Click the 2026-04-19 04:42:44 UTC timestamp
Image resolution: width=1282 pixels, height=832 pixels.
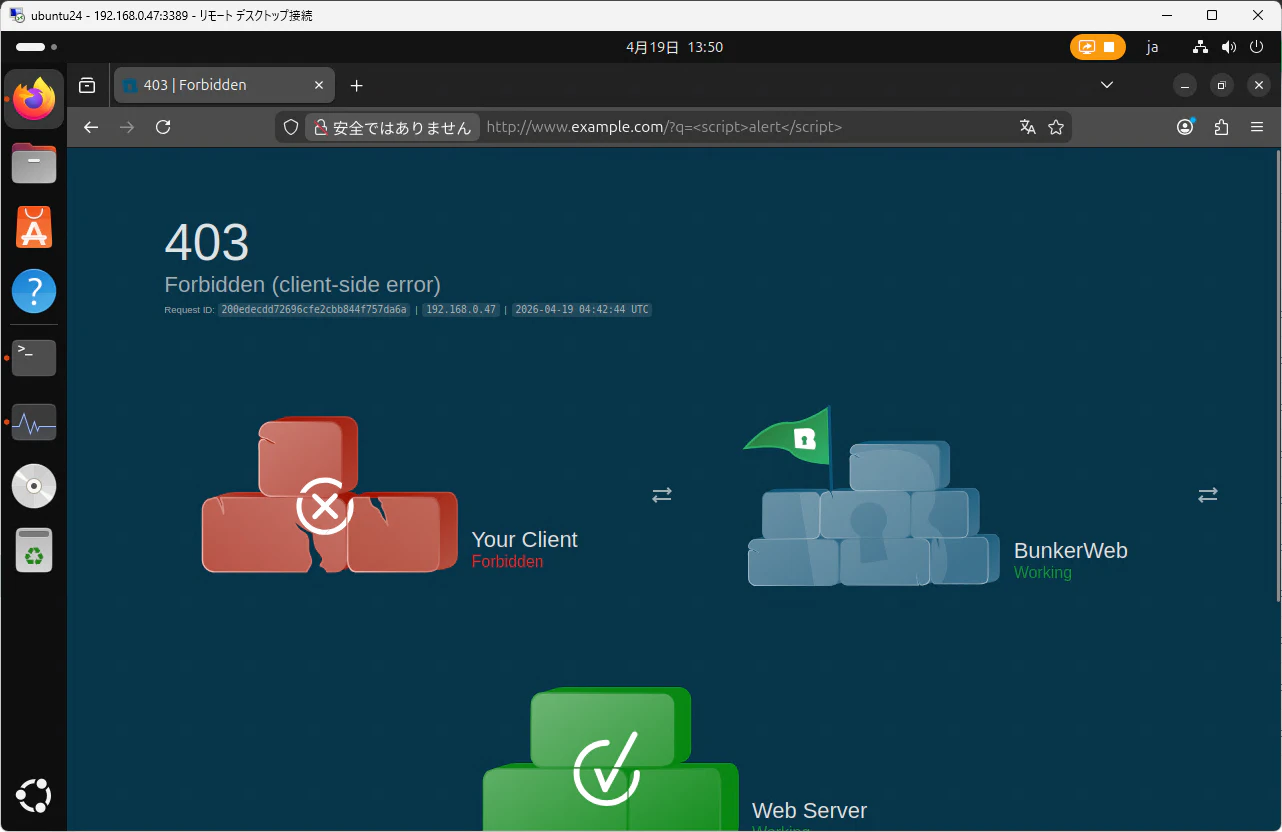point(582,310)
